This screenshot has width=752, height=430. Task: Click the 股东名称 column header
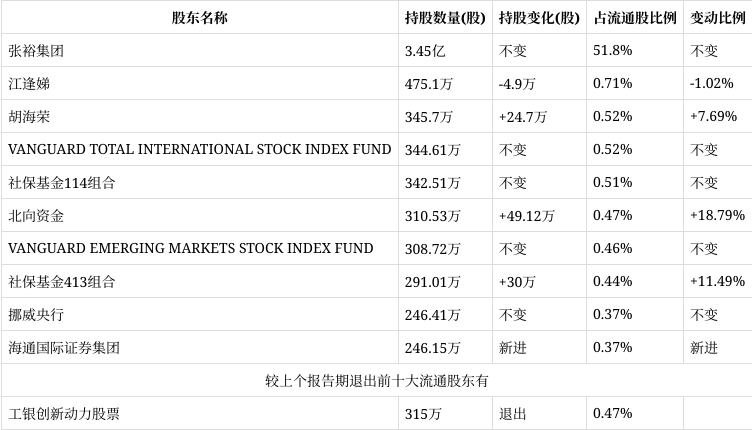[x=199, y=18]
